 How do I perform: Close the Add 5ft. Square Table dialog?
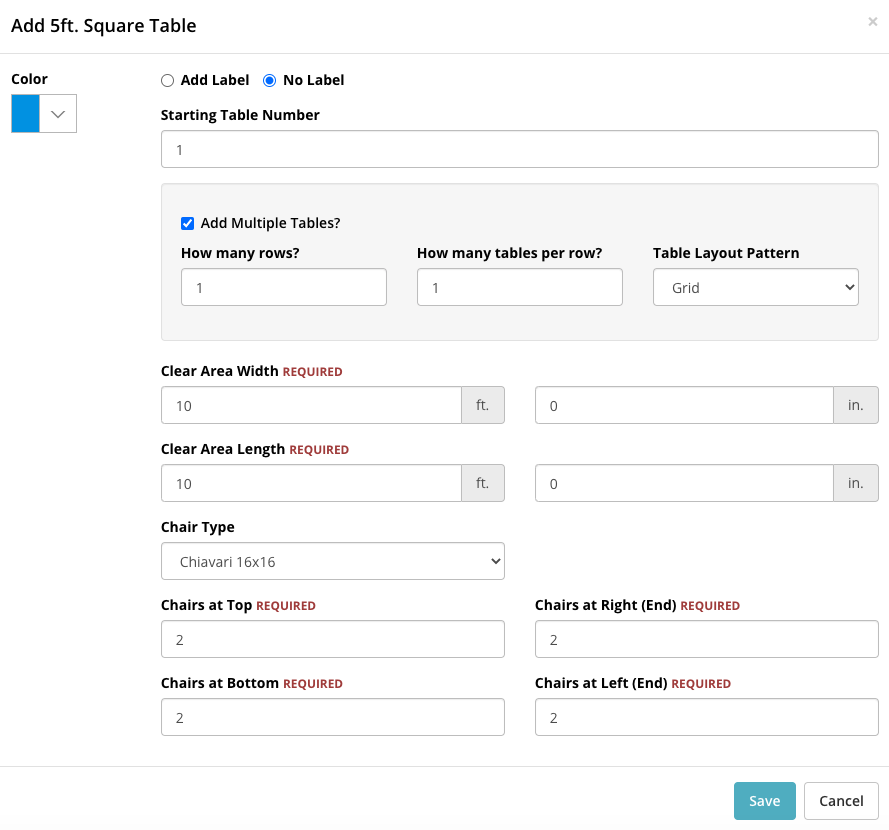pyautogui.click(x=873, y=22)
